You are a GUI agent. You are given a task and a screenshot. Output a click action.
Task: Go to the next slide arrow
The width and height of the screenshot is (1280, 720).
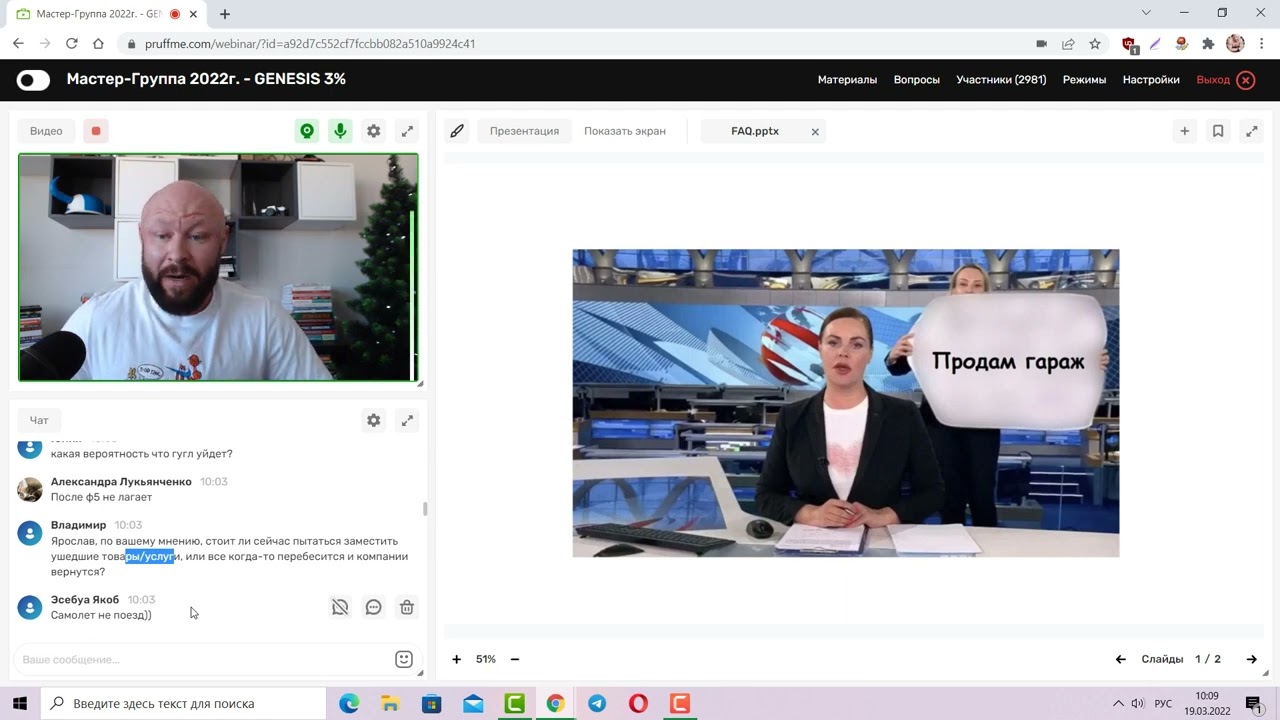point(1251,659)
